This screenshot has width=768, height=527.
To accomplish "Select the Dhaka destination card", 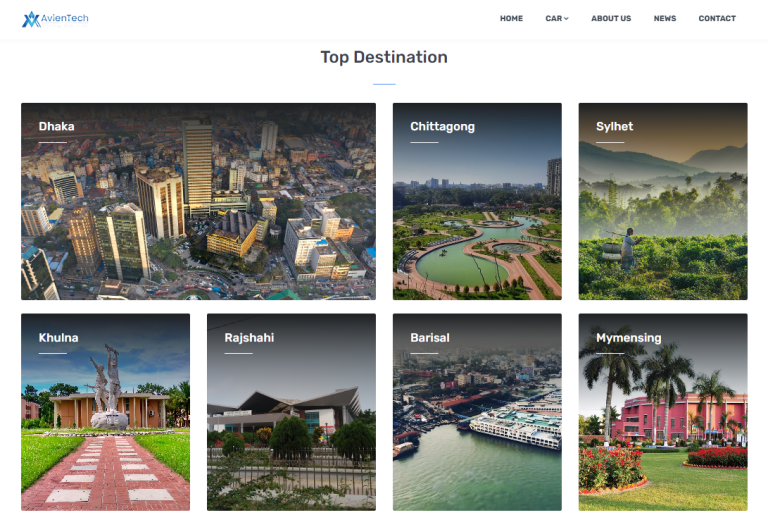I will (198, 201).
